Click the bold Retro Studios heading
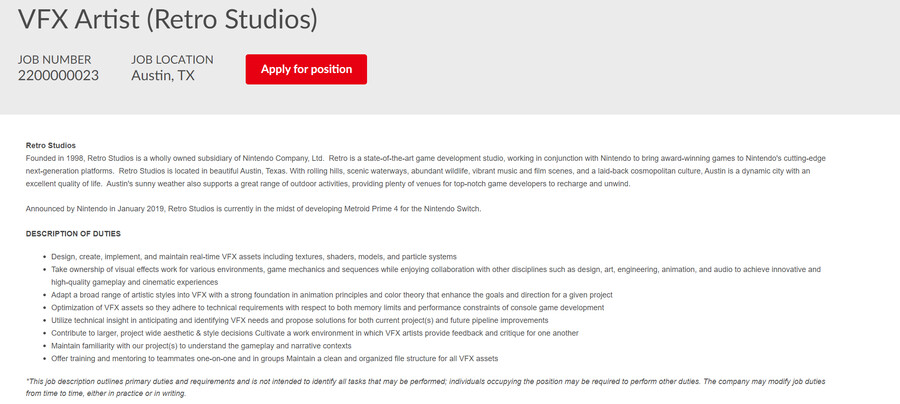 click(x=50, y=146)
